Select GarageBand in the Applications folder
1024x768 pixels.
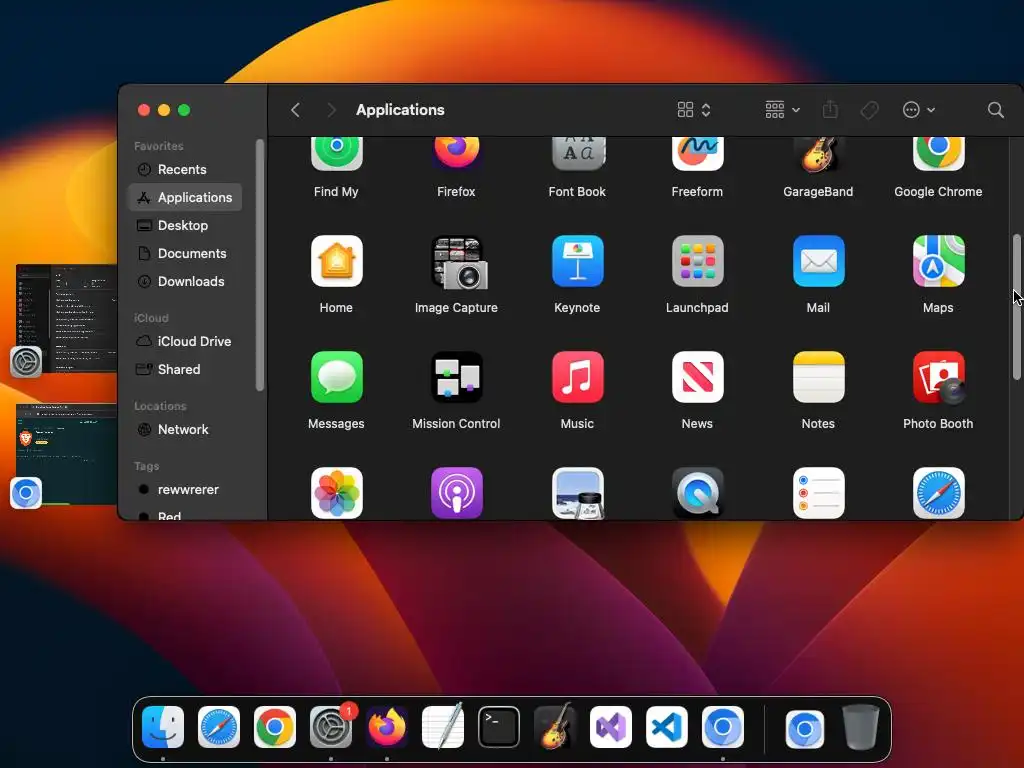[x=818, y=154]
